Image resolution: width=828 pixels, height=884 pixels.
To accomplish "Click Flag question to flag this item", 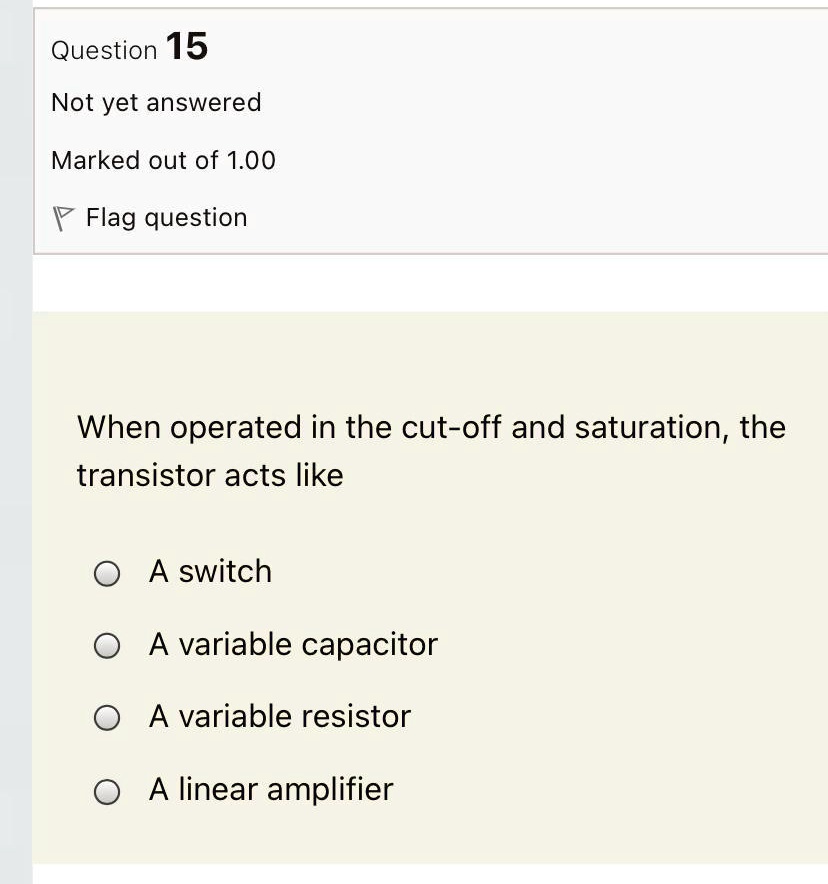I will pos(166,218).
